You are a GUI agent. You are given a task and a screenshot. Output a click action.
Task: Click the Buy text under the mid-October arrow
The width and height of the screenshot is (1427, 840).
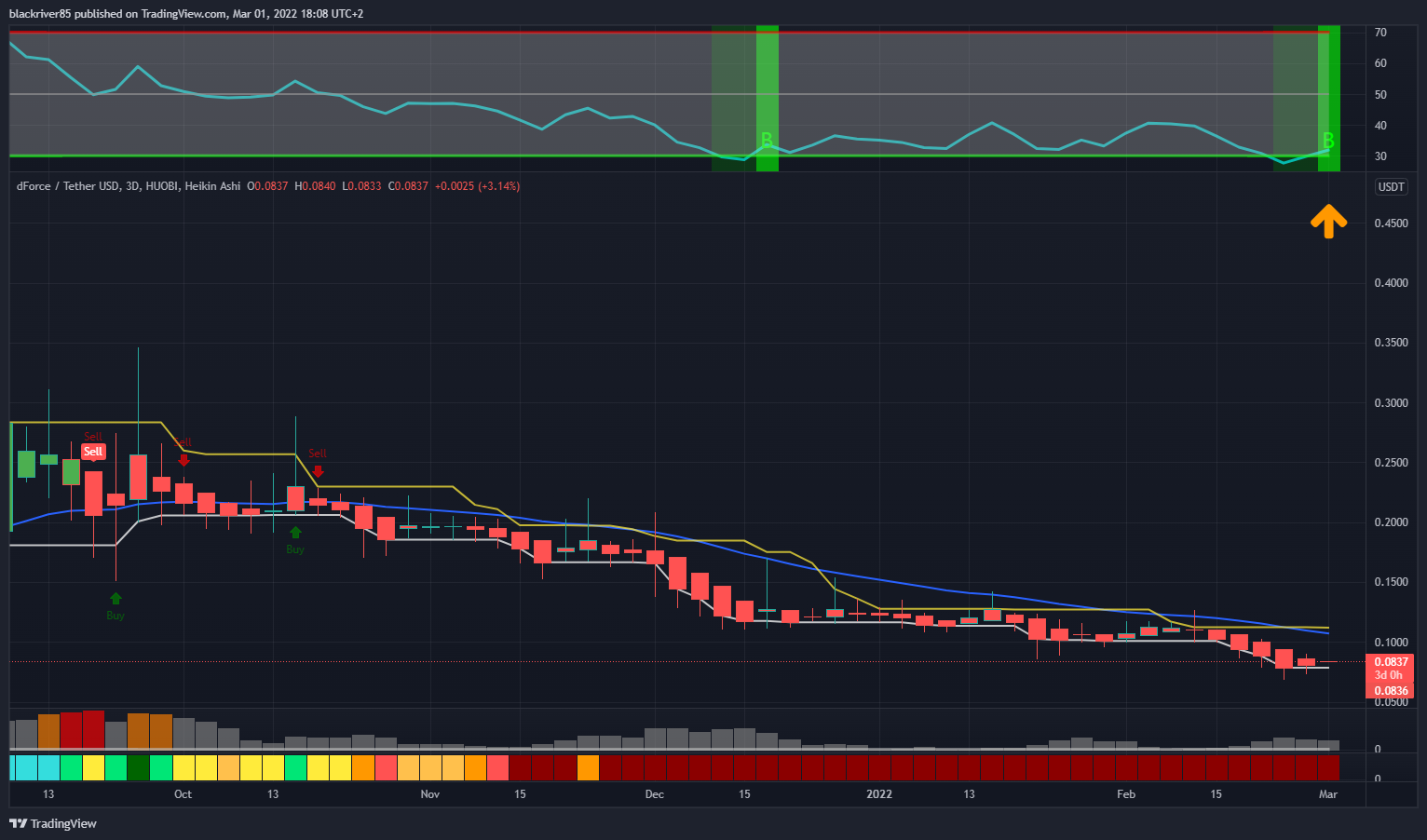(295, 549)
